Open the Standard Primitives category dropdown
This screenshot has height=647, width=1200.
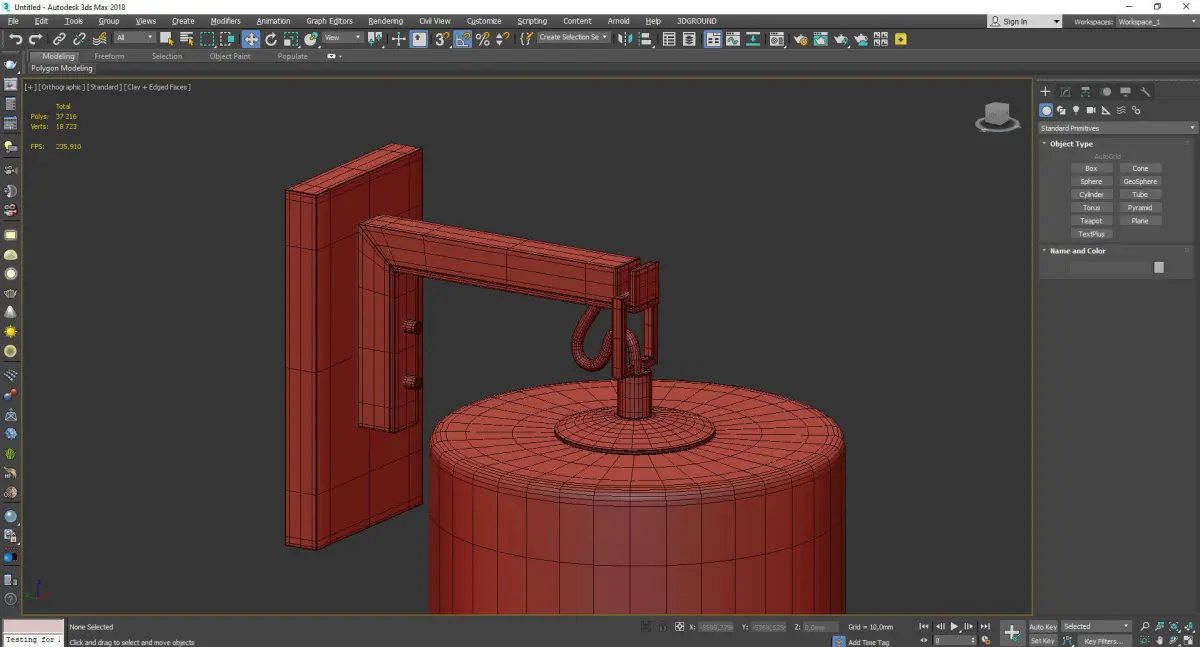coord(1117,128)
